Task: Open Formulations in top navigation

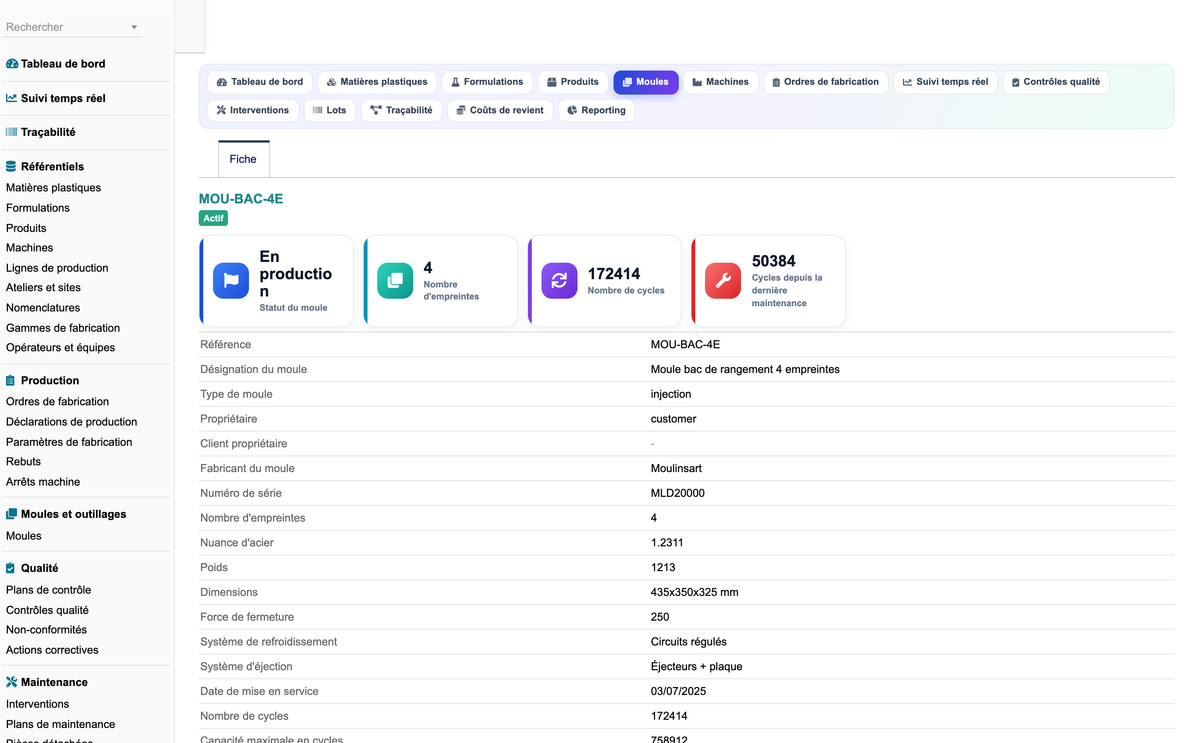Action: click(487, 82)
